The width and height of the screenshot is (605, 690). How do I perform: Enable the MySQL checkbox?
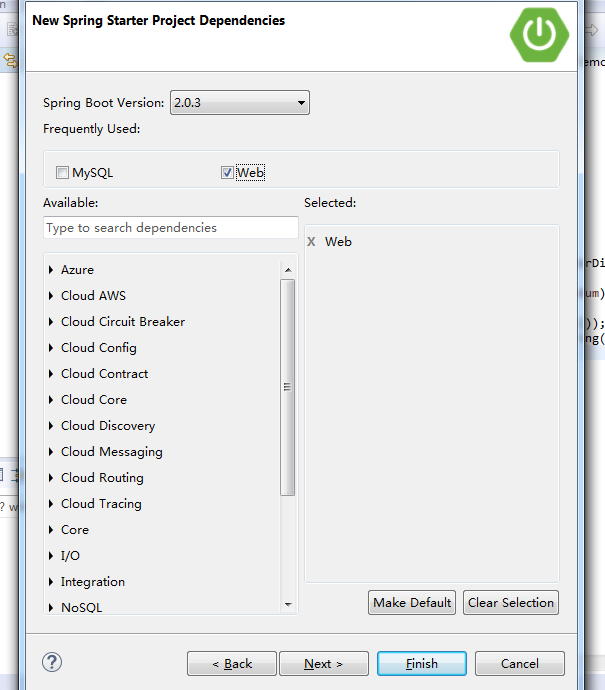click(62, 172)
